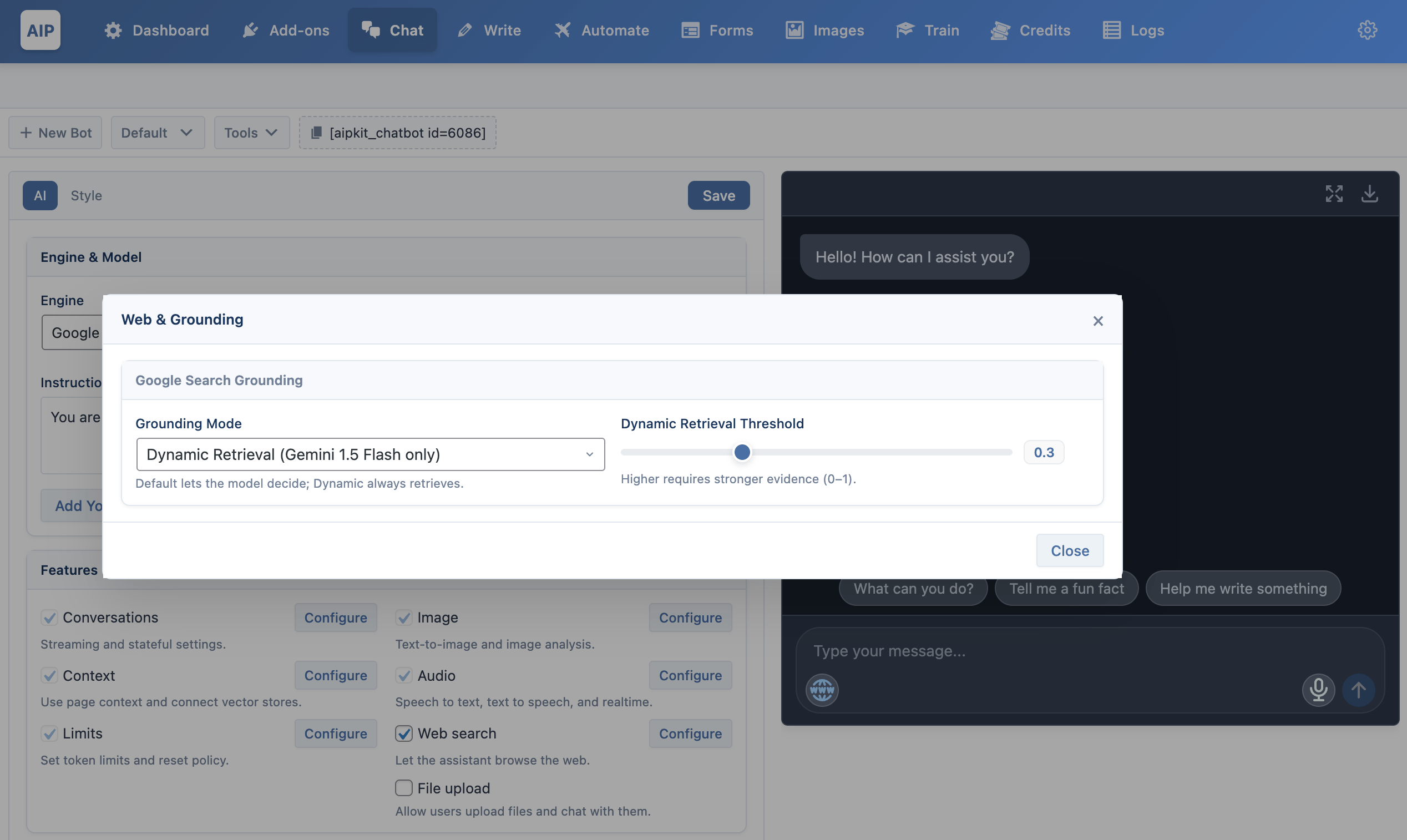Click the Dynamic Retrieval Threshold slider handle
The height and width of the screenshot is (840, 1407).
click(x=742, y=452)
